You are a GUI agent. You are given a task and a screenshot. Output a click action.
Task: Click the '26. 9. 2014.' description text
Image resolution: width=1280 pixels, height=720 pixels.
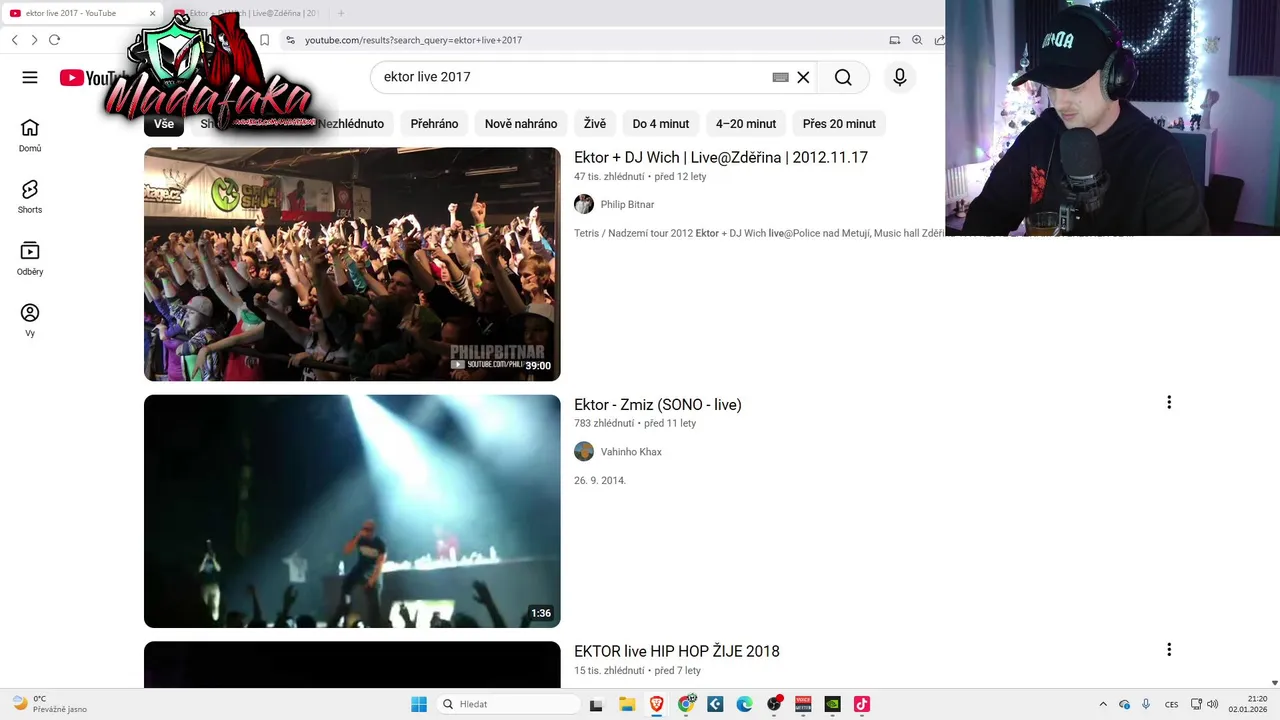[x=600, y=480]
